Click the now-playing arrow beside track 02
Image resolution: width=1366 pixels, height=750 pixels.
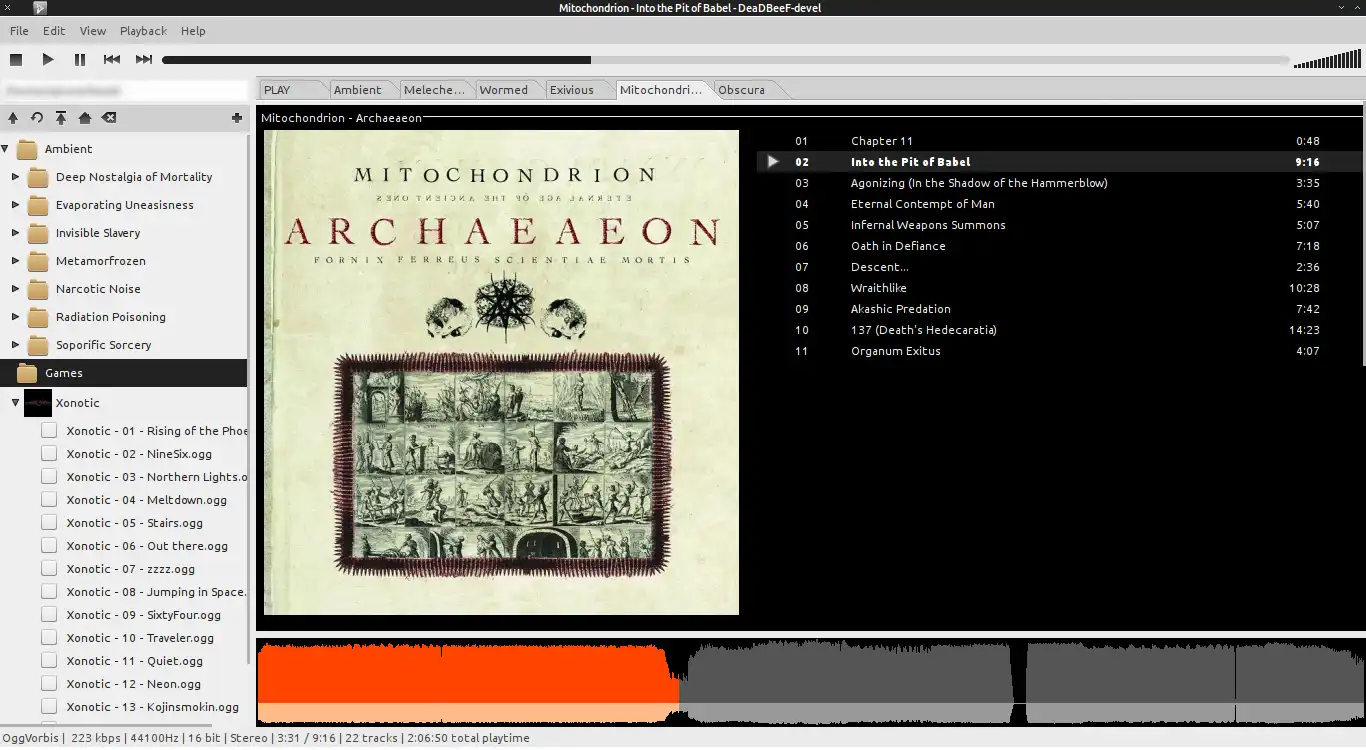pos(773,161)
